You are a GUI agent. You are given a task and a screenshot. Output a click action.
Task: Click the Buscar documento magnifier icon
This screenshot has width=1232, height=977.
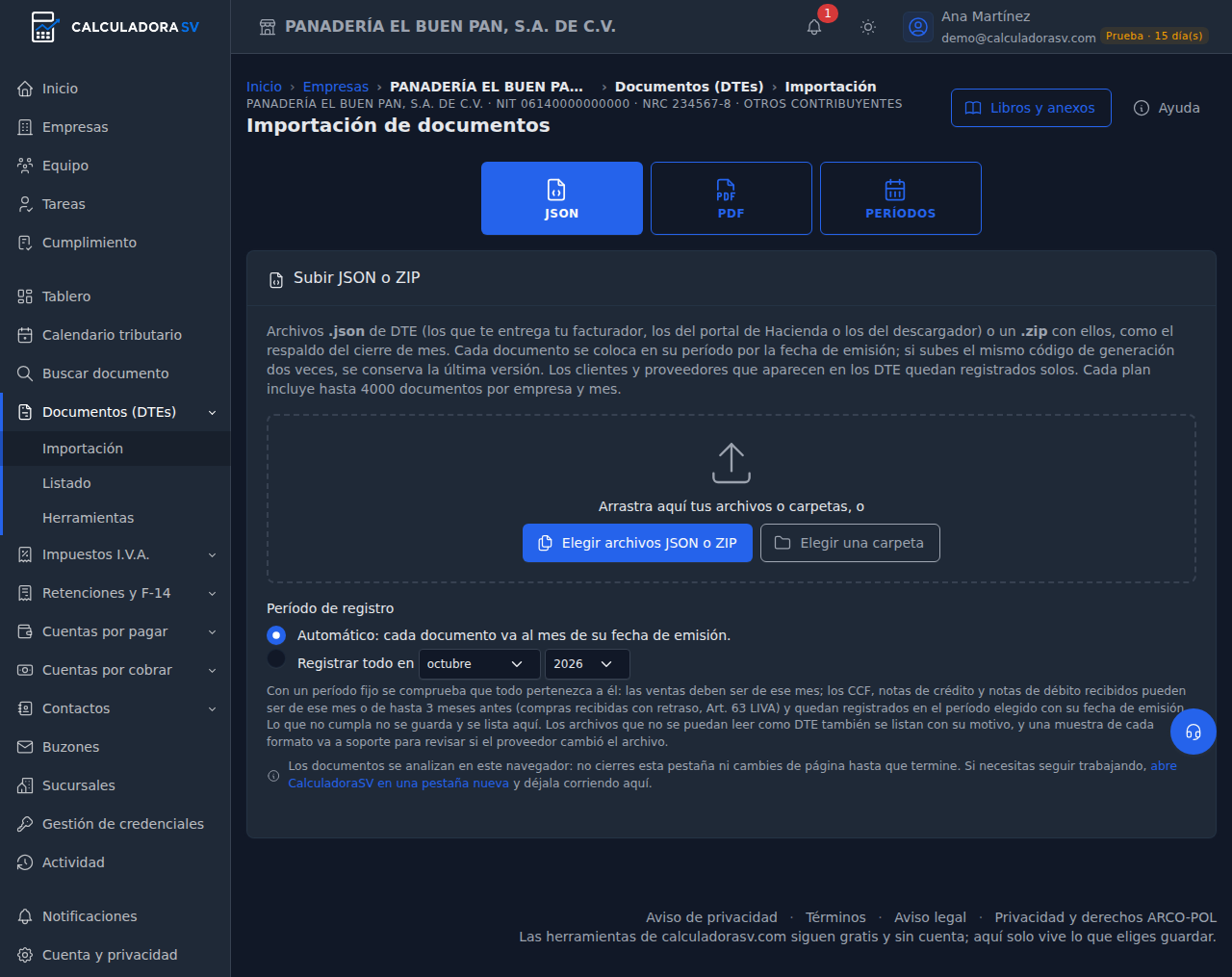25,373
